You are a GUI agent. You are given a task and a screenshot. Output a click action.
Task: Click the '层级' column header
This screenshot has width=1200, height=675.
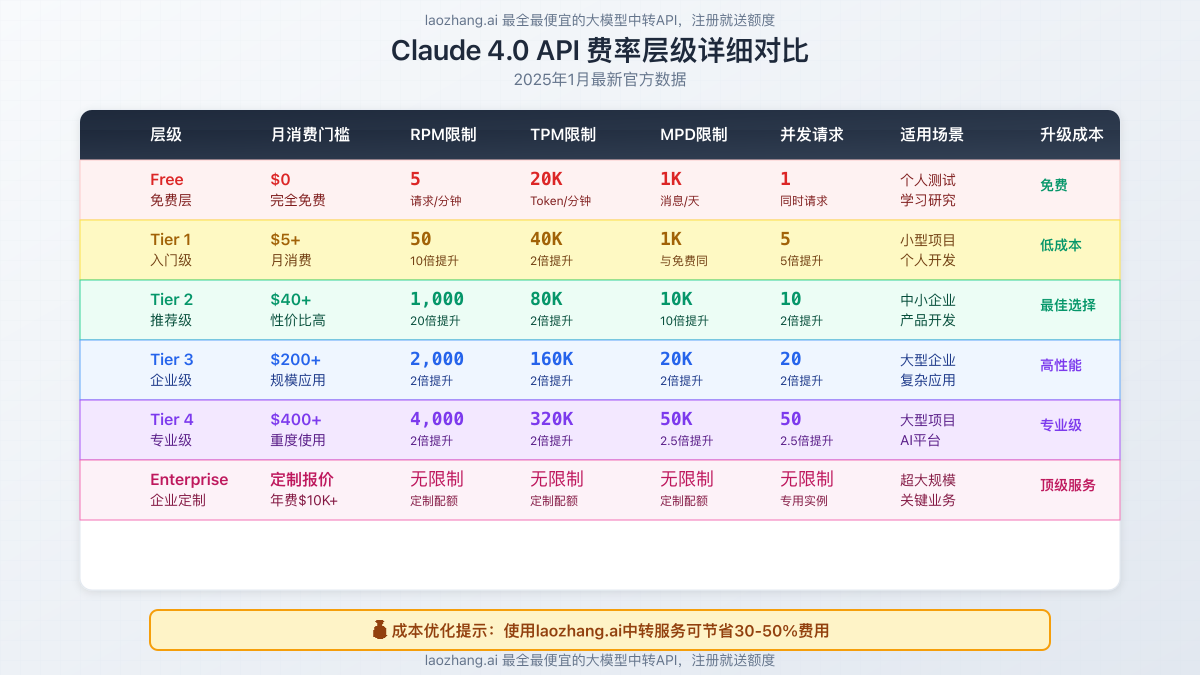[x=166, y=135]
